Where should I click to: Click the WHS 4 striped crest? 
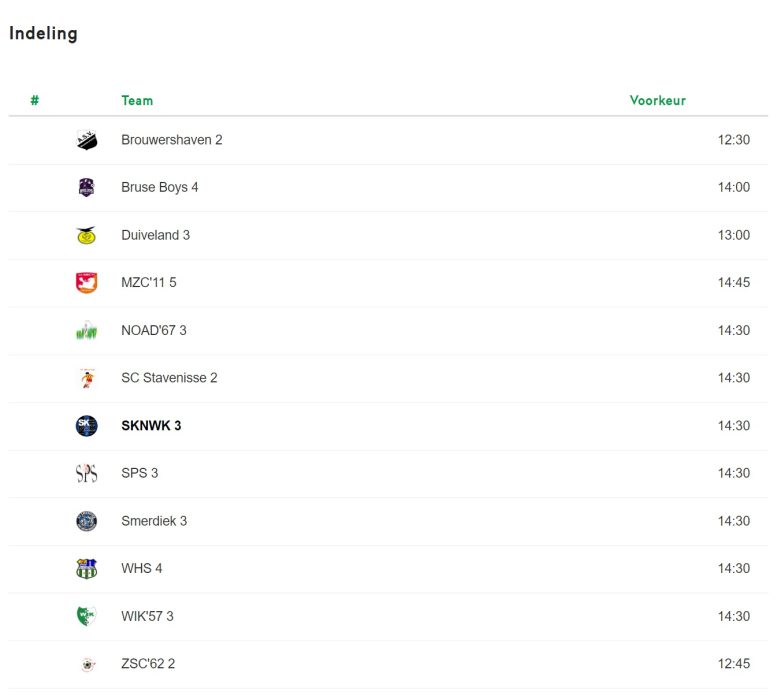(x=87, y=569)
